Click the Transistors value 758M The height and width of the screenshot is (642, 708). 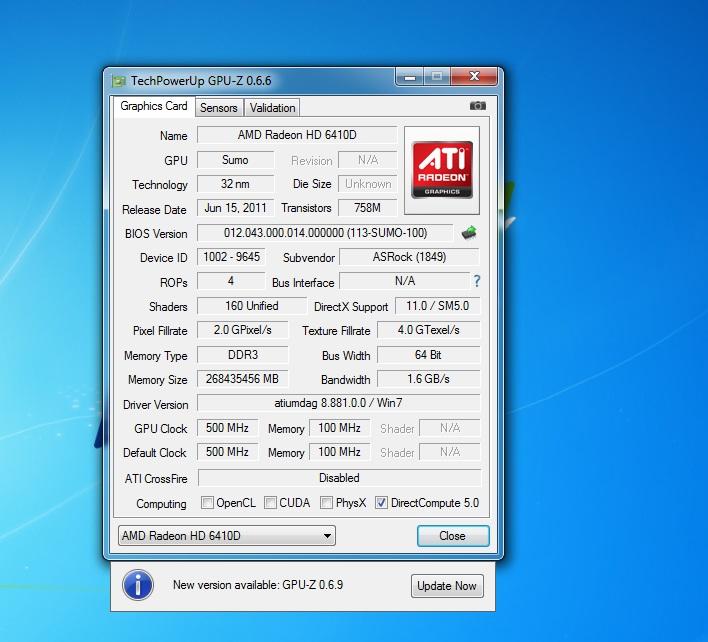[368, 208]
